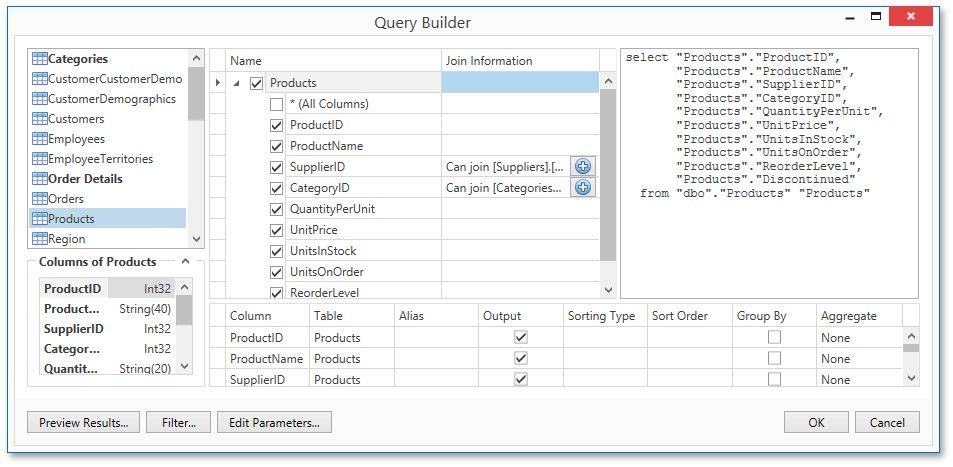953x467 pixels.
Task: Click the Alias cell for ProductID
Action: point(436,338)
